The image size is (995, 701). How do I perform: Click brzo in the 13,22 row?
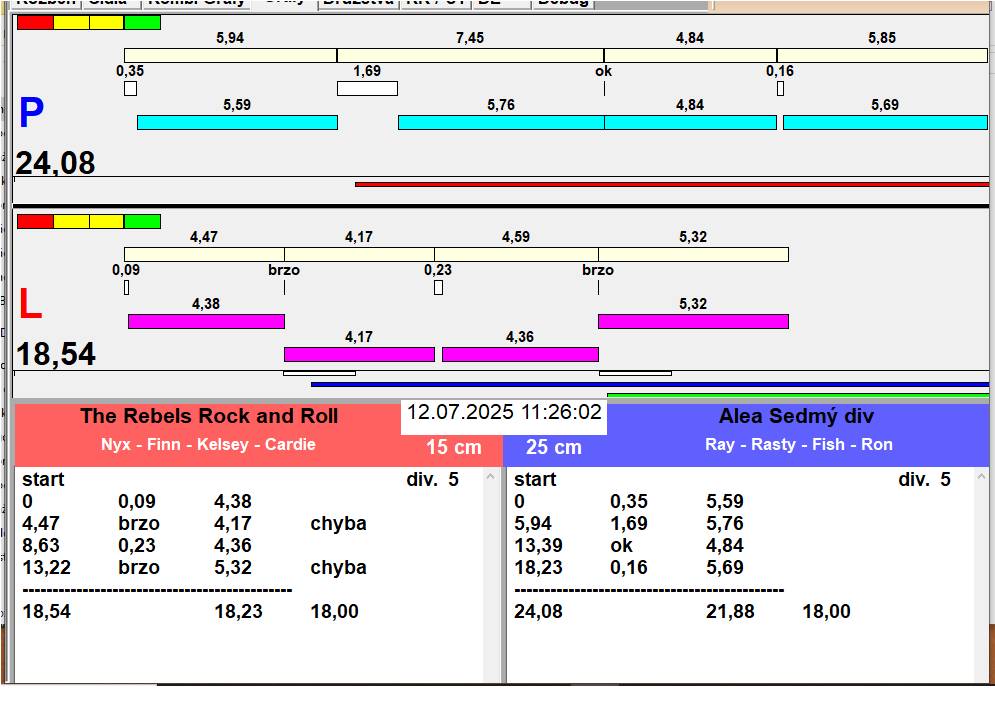(139, 567)
